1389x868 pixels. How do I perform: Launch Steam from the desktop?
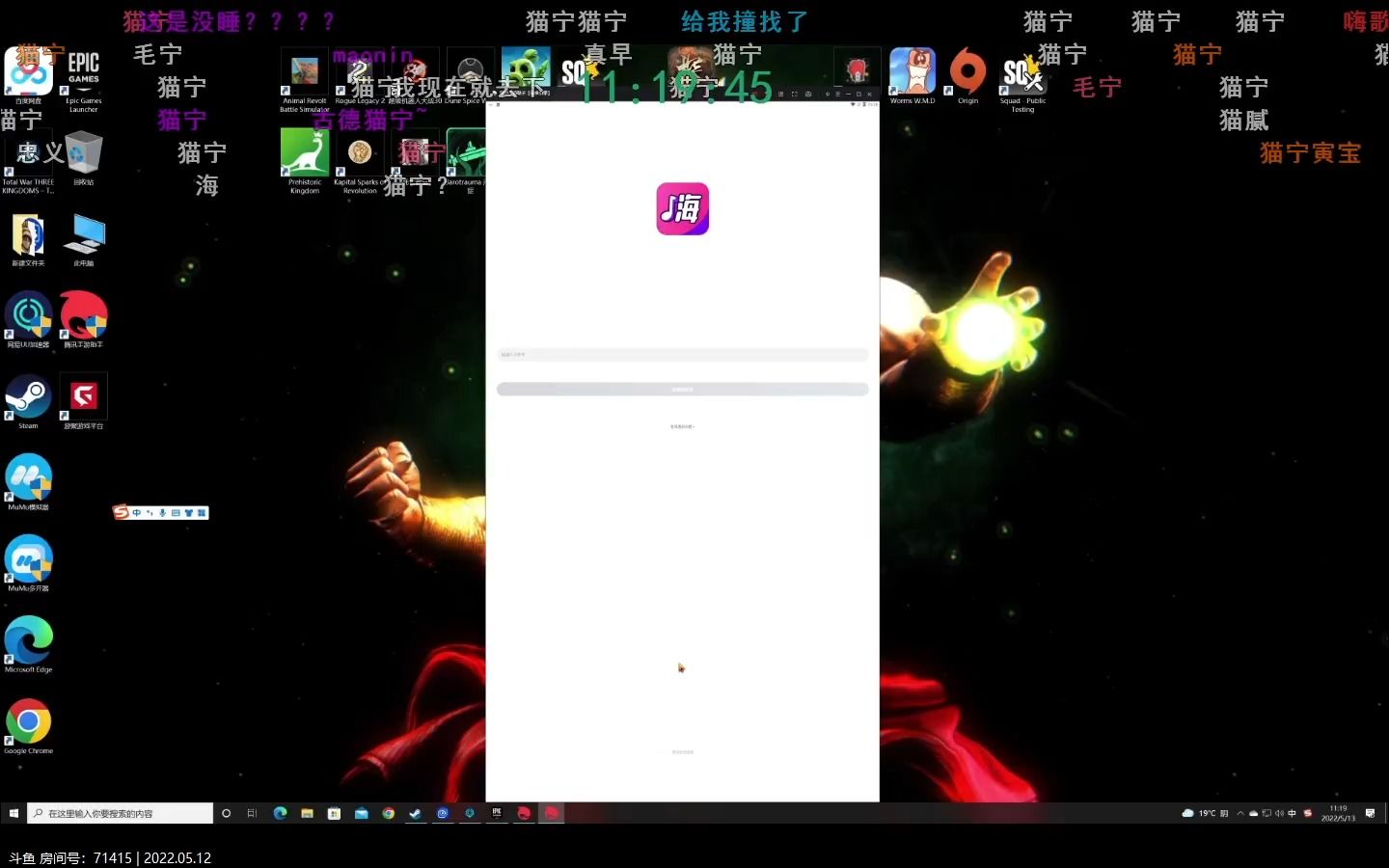click(28, 401)
